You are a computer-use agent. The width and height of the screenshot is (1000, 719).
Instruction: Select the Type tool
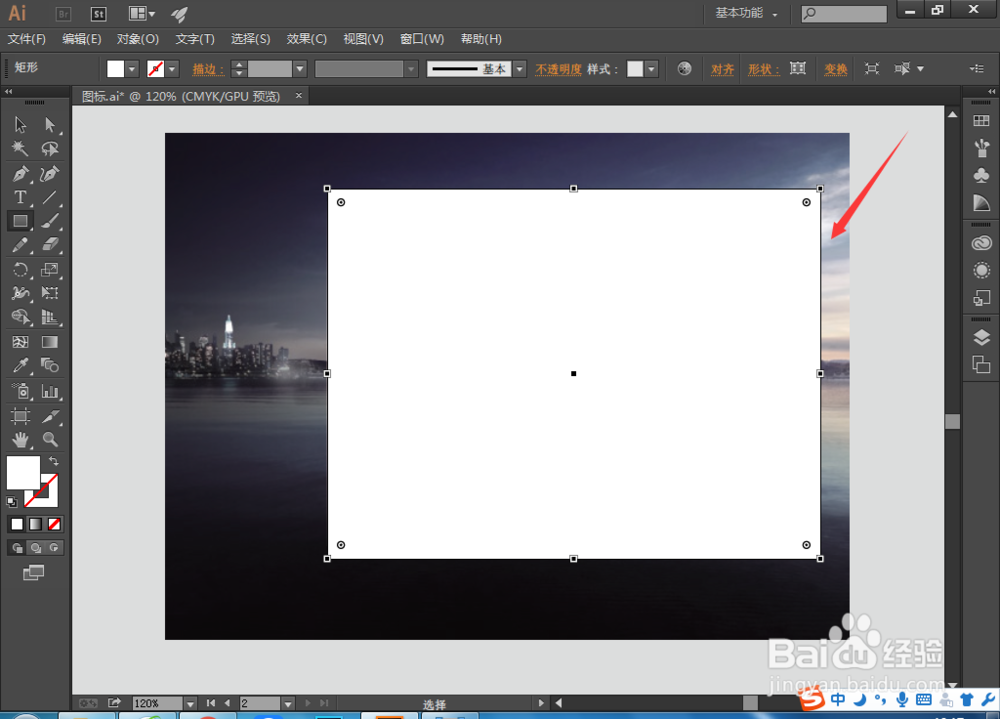pyautogui.click(x=20, y=198)
